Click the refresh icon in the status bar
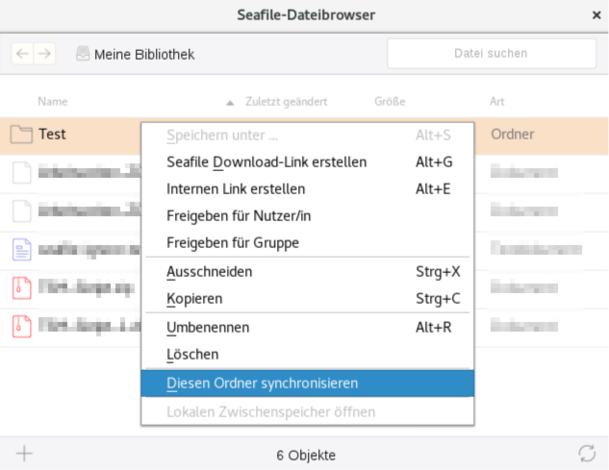The width and height of the screenshot is (609, 470). click(585, 454)
